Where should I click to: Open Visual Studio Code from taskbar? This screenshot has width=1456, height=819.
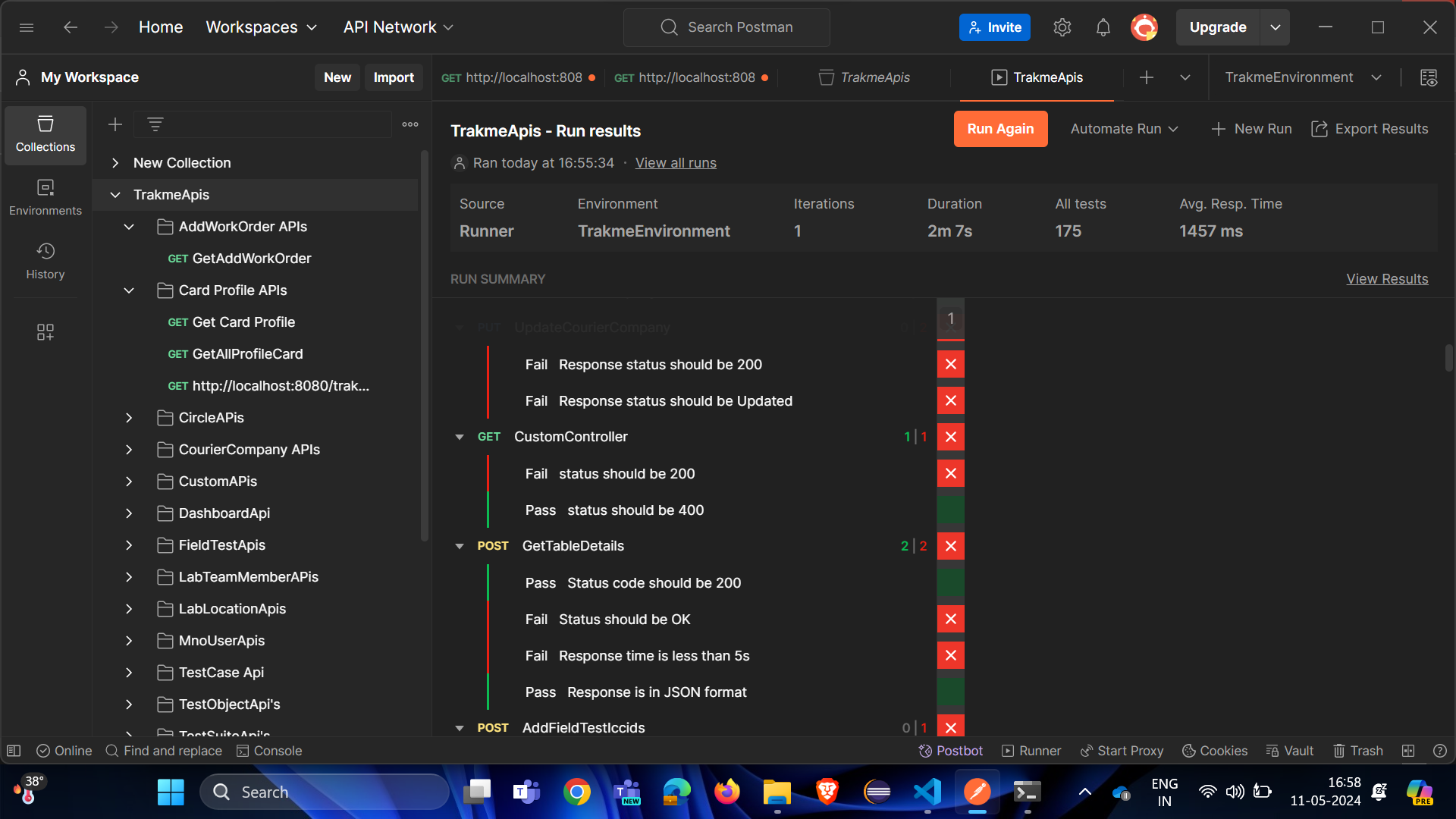tap(927, 792)
